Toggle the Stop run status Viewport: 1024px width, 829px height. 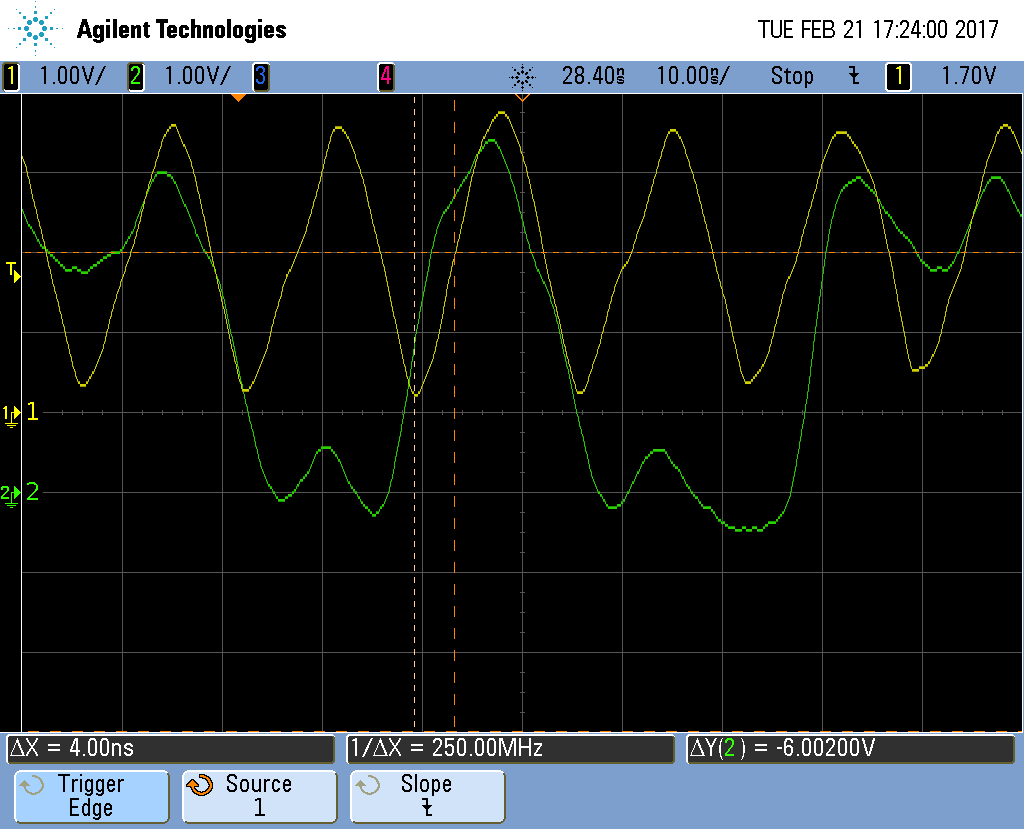coord(791,76)
